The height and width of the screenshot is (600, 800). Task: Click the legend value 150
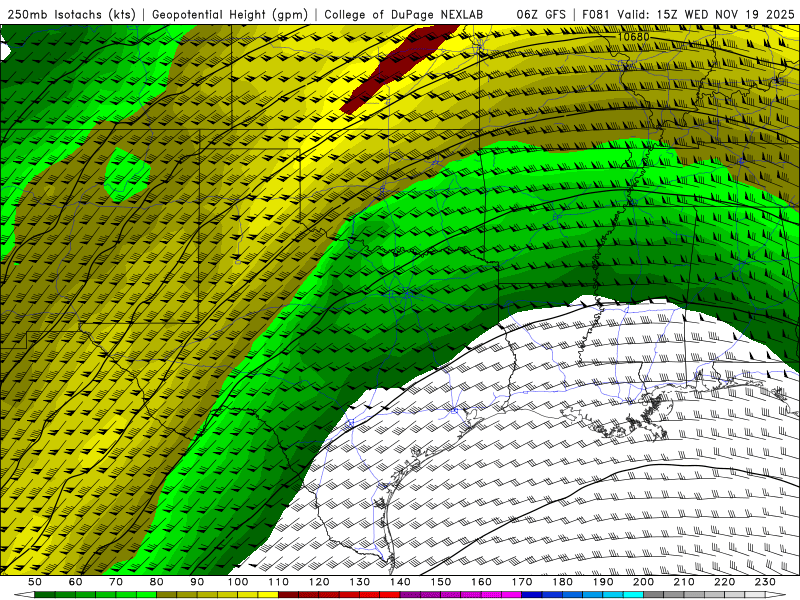(x=441, y=582)
